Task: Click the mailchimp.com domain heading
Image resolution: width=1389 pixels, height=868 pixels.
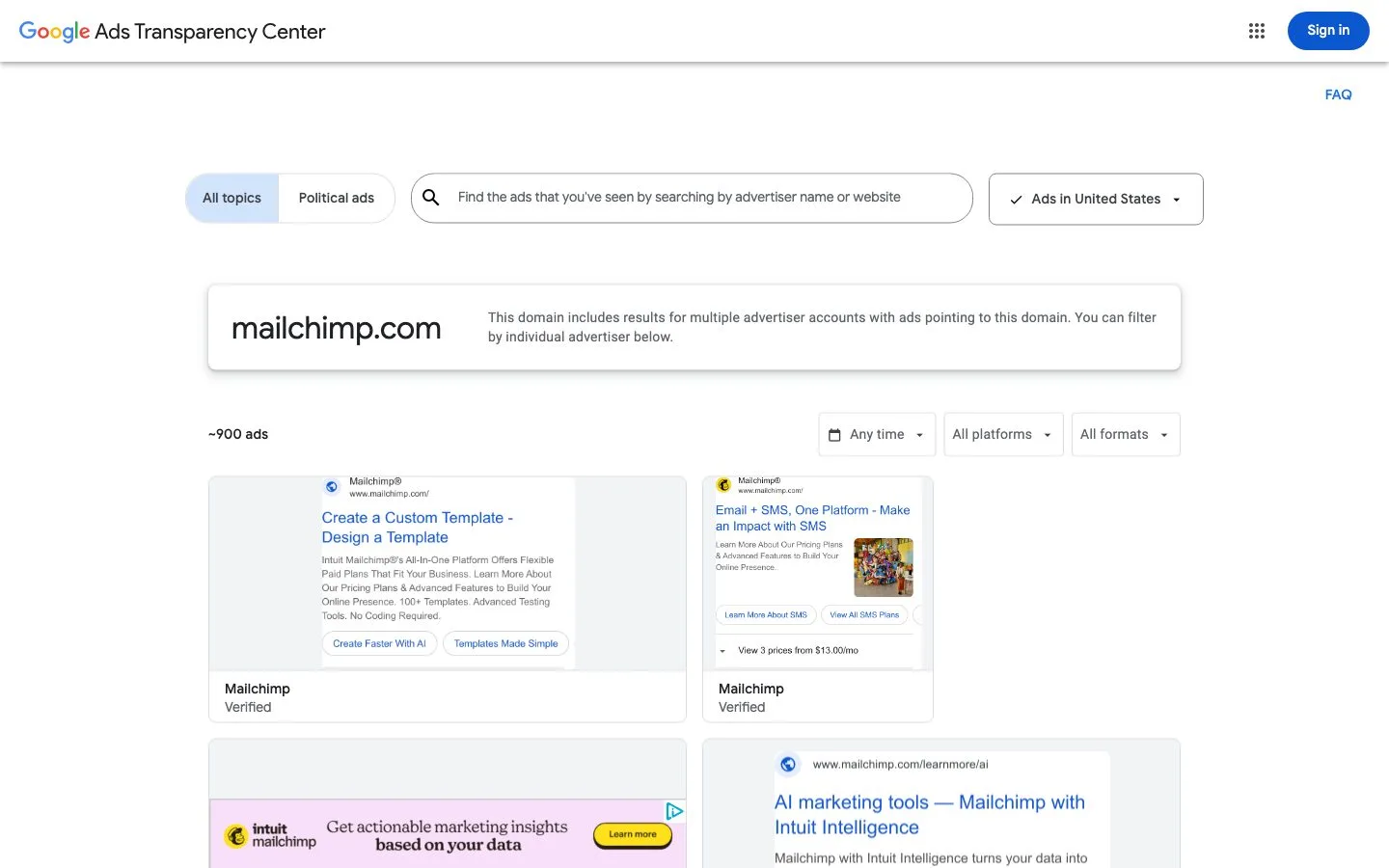Action: coord(337,328)
